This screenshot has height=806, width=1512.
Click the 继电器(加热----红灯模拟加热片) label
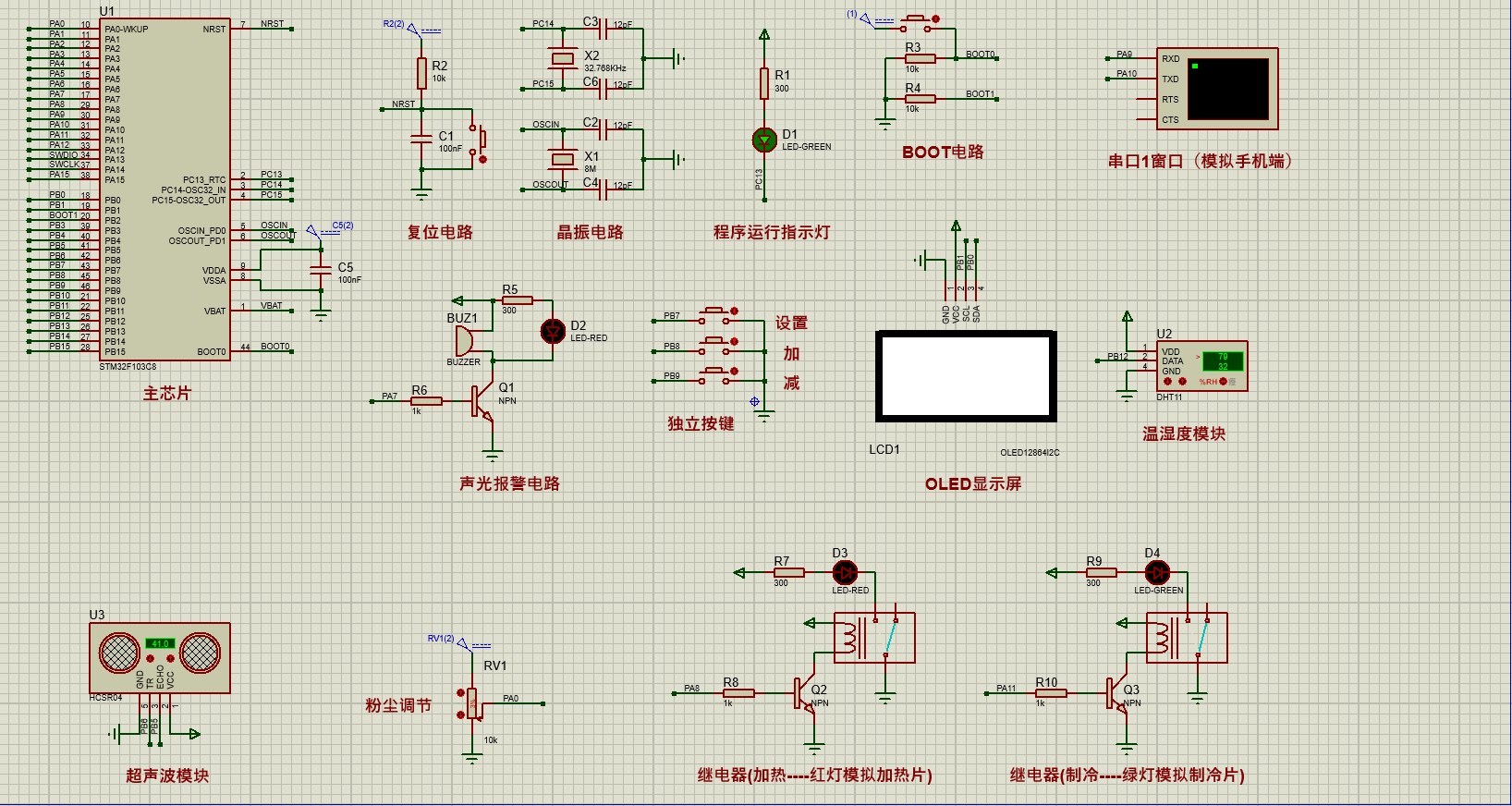tap(814, 775)
